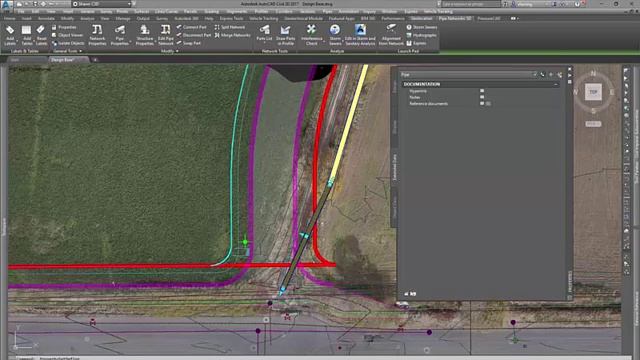
Task: Open Structure Properties
Action: point(144,35)
